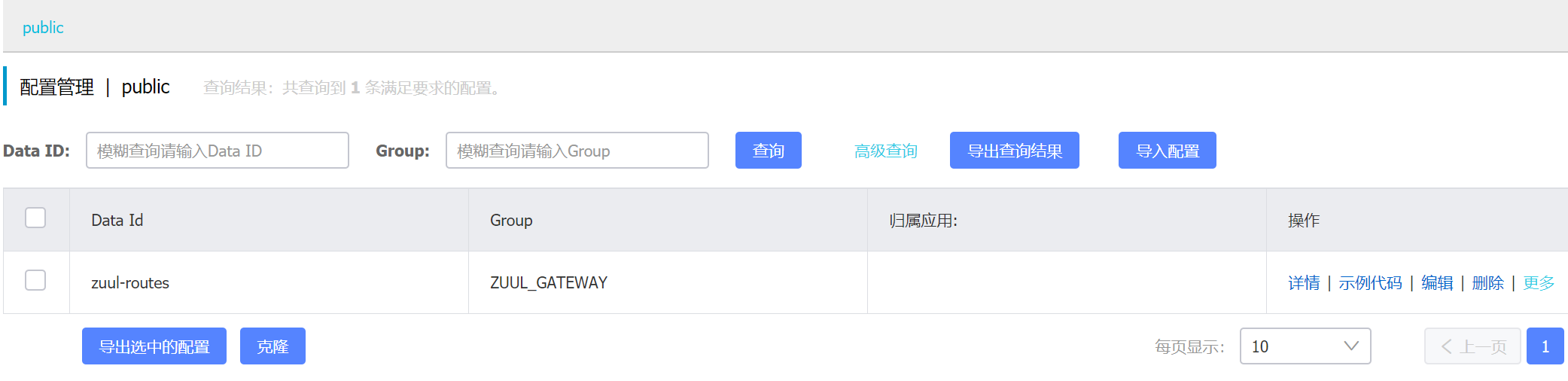Click 删除 to delete zuul-routes
Image resolution: width=1568 pixels, height=381 pixels.
[1487, 283]
